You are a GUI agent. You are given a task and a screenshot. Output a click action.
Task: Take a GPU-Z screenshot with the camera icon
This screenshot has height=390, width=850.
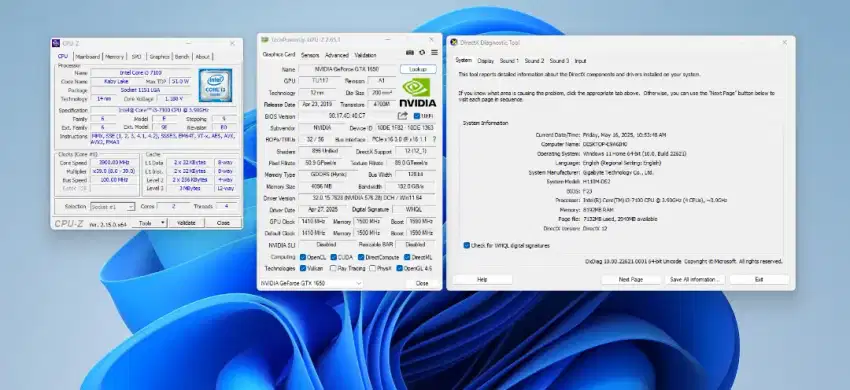pyautogui.click(x=410, y=53)
